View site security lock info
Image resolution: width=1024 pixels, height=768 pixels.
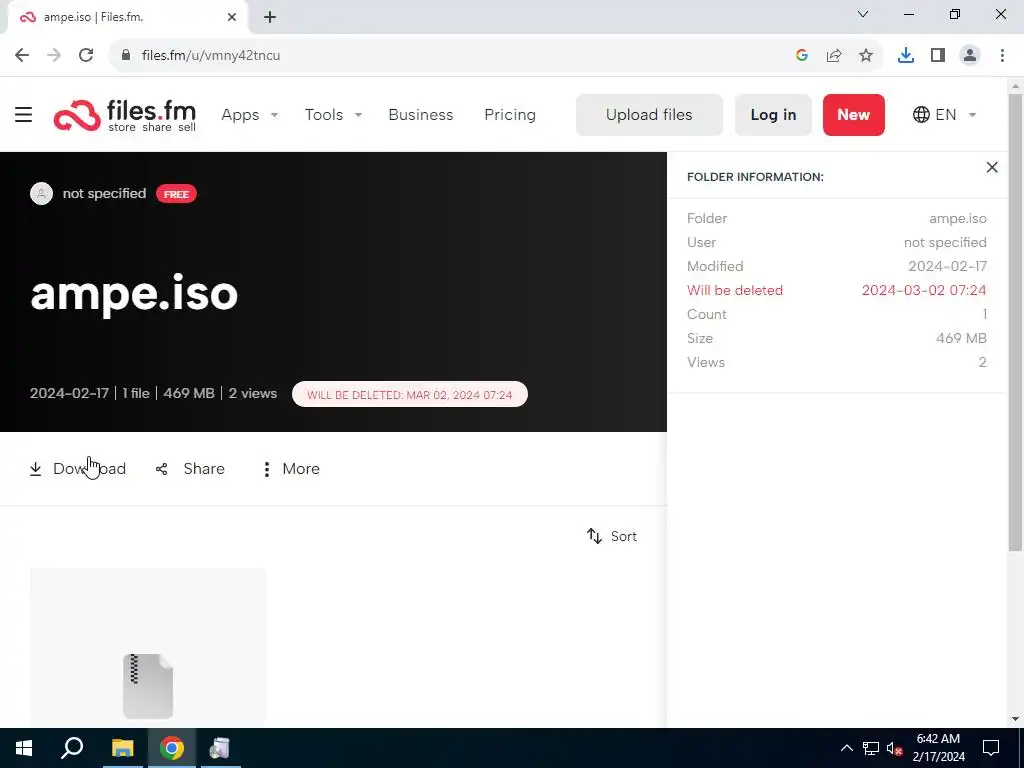tap(126, 56)
